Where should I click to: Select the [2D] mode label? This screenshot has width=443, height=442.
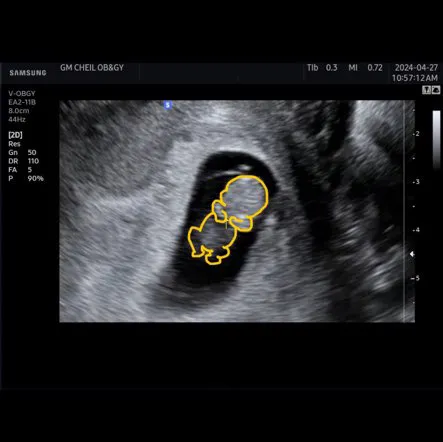(x=15, y=135)
